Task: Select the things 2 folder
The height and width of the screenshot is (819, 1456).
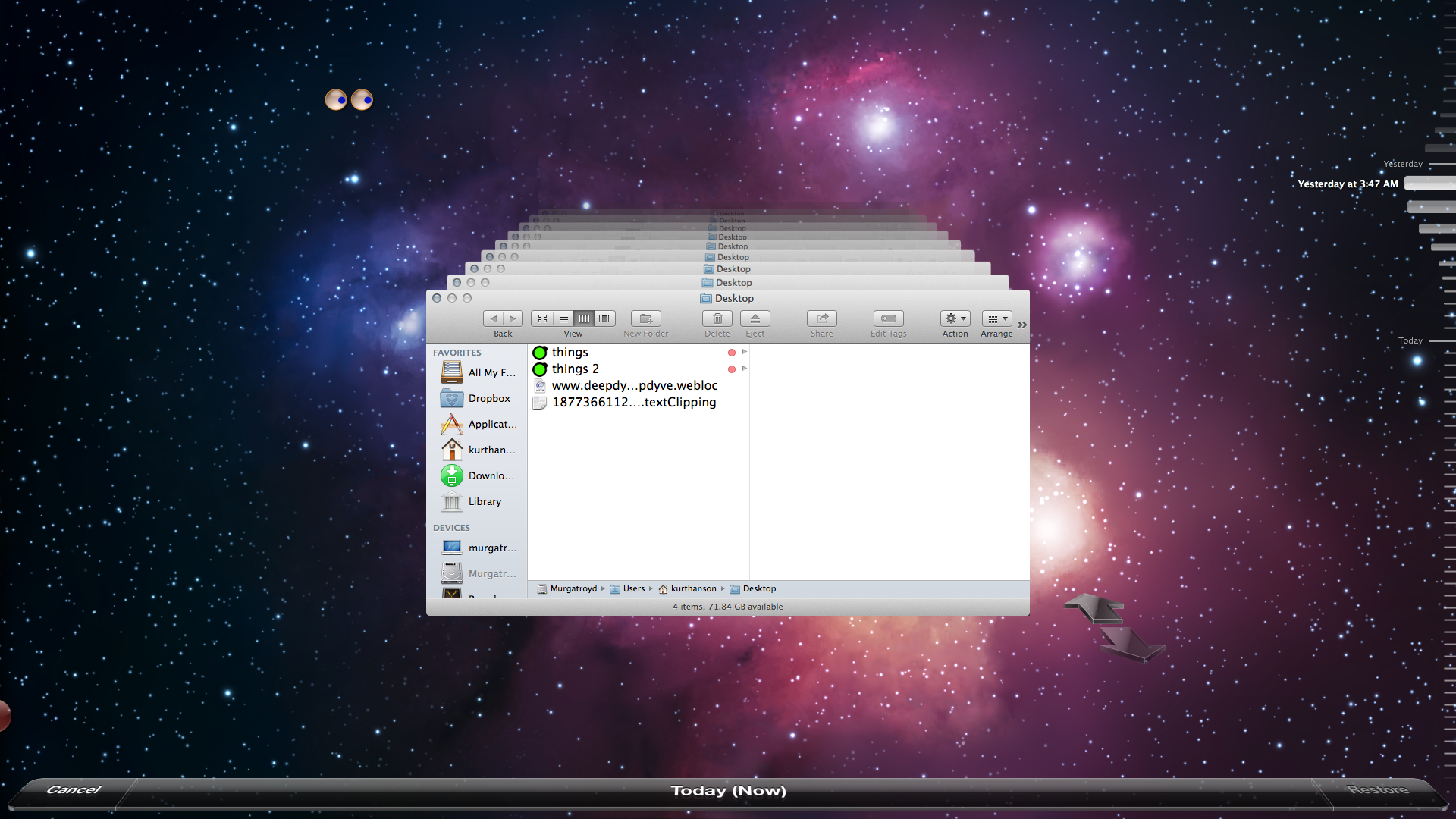Action: point(575,369)
